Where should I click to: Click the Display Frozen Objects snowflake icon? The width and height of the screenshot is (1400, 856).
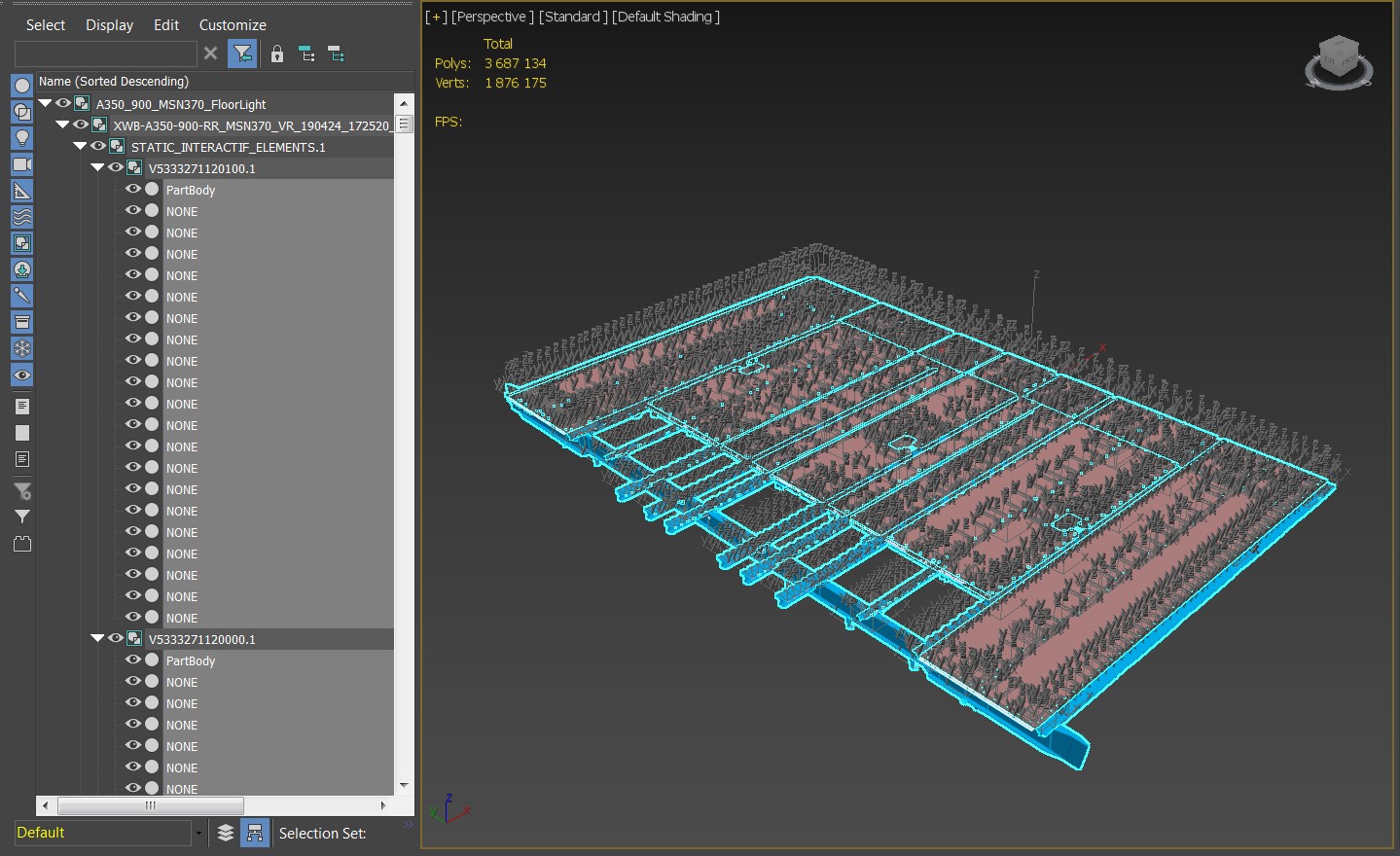click(x=21, y=348)
